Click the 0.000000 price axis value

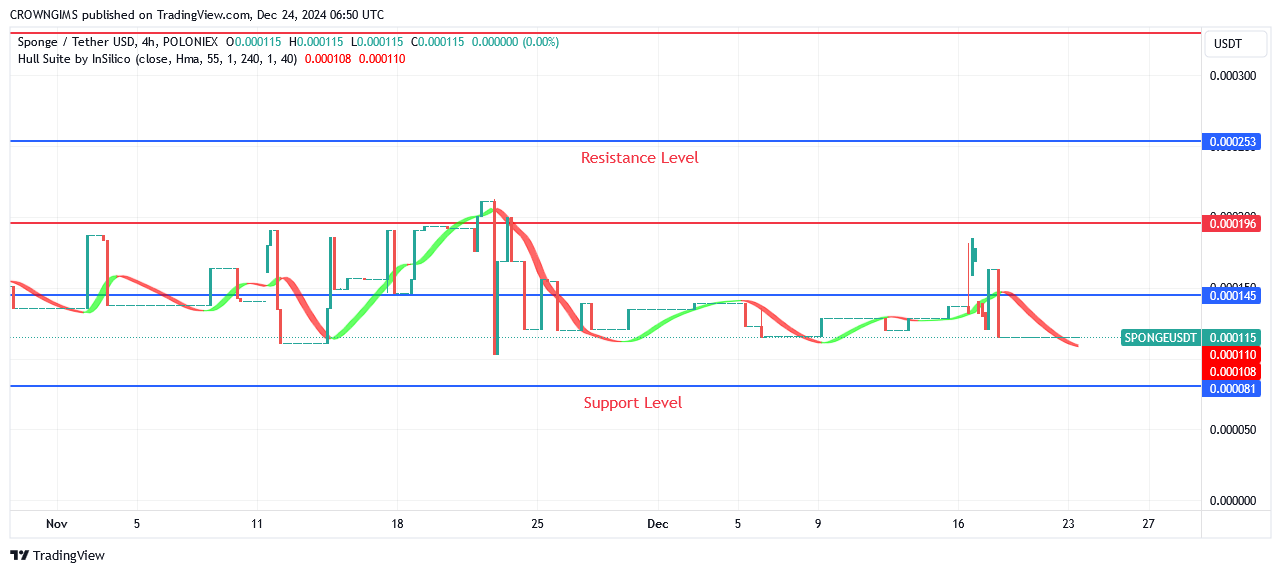(x=1231, y=501)
